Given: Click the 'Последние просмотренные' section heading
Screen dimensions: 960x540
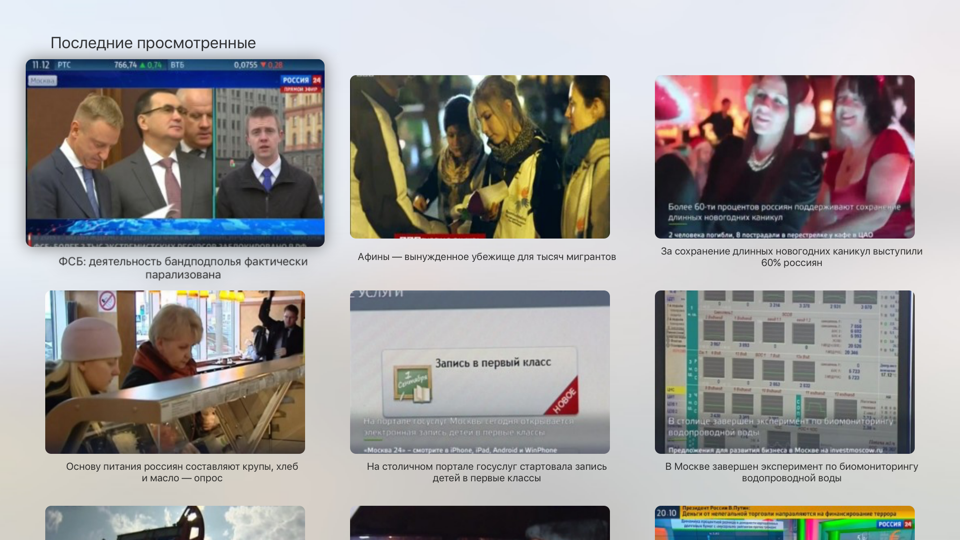Looking at the screenshot, I should point(153,43).
